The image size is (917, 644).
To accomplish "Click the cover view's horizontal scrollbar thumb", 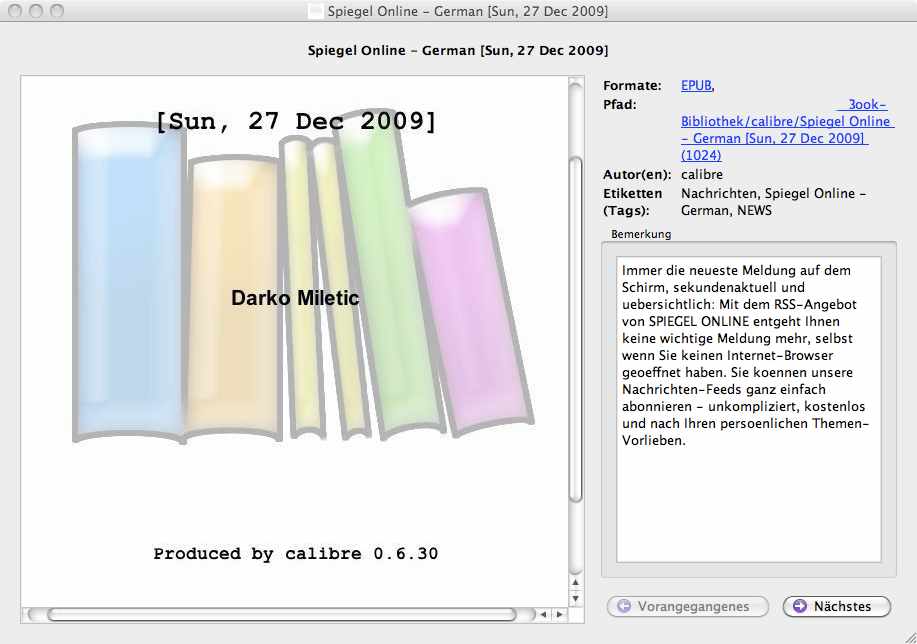I will click(x=282, y=615).
